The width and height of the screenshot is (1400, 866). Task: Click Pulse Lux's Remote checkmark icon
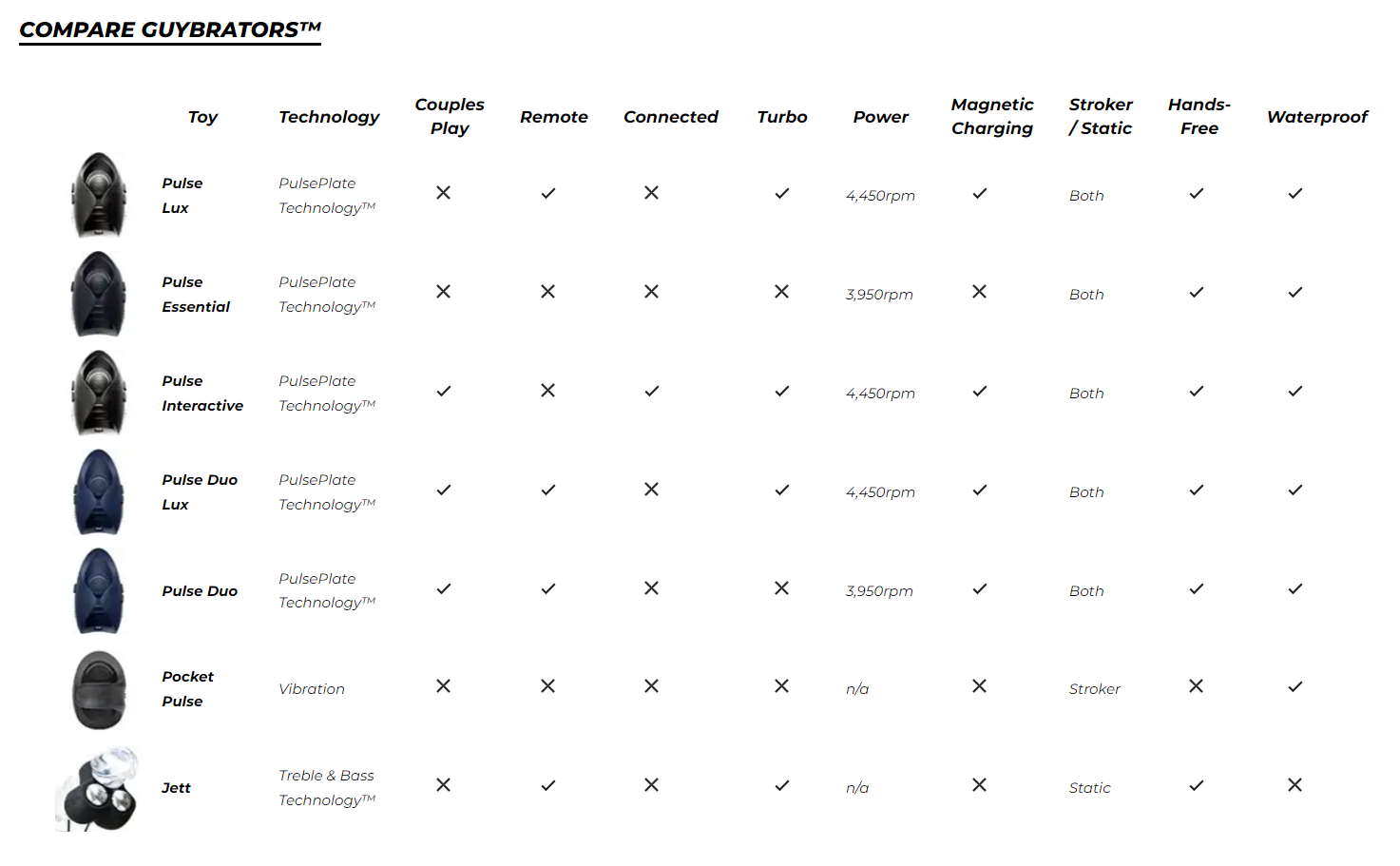coord(548,193)
